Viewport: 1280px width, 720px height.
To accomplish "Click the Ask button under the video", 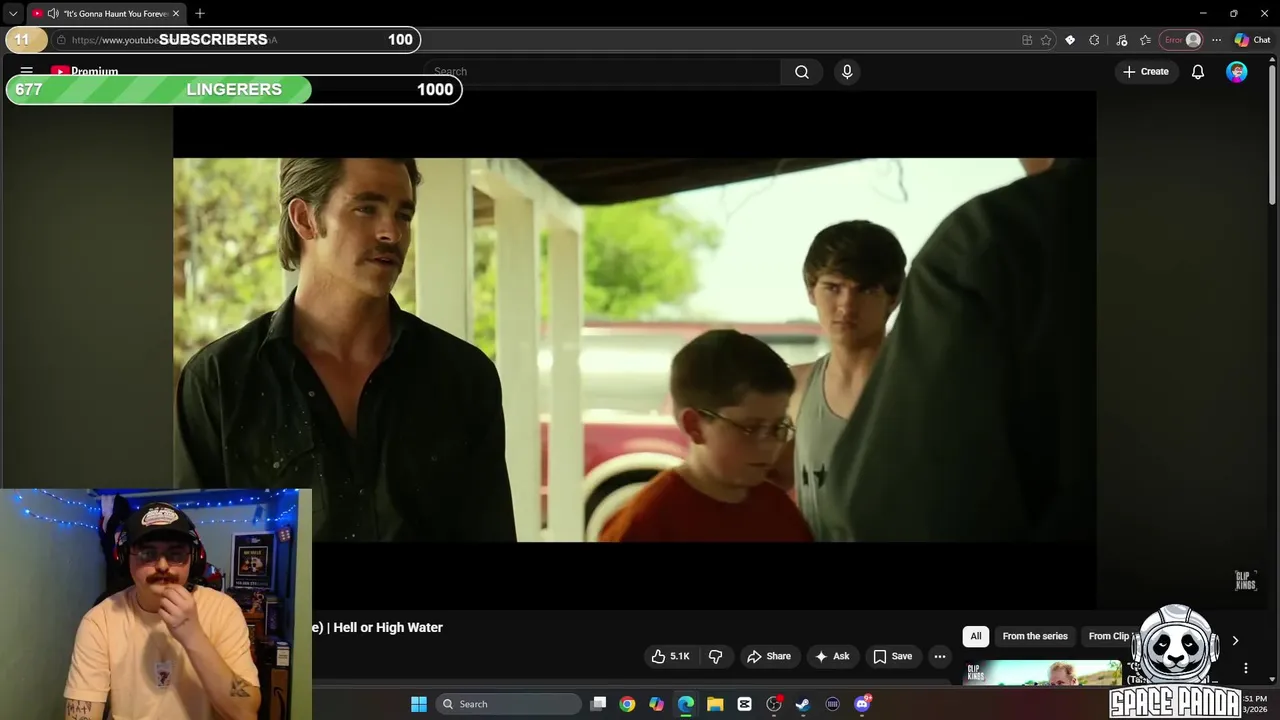I will click(832, 656).
